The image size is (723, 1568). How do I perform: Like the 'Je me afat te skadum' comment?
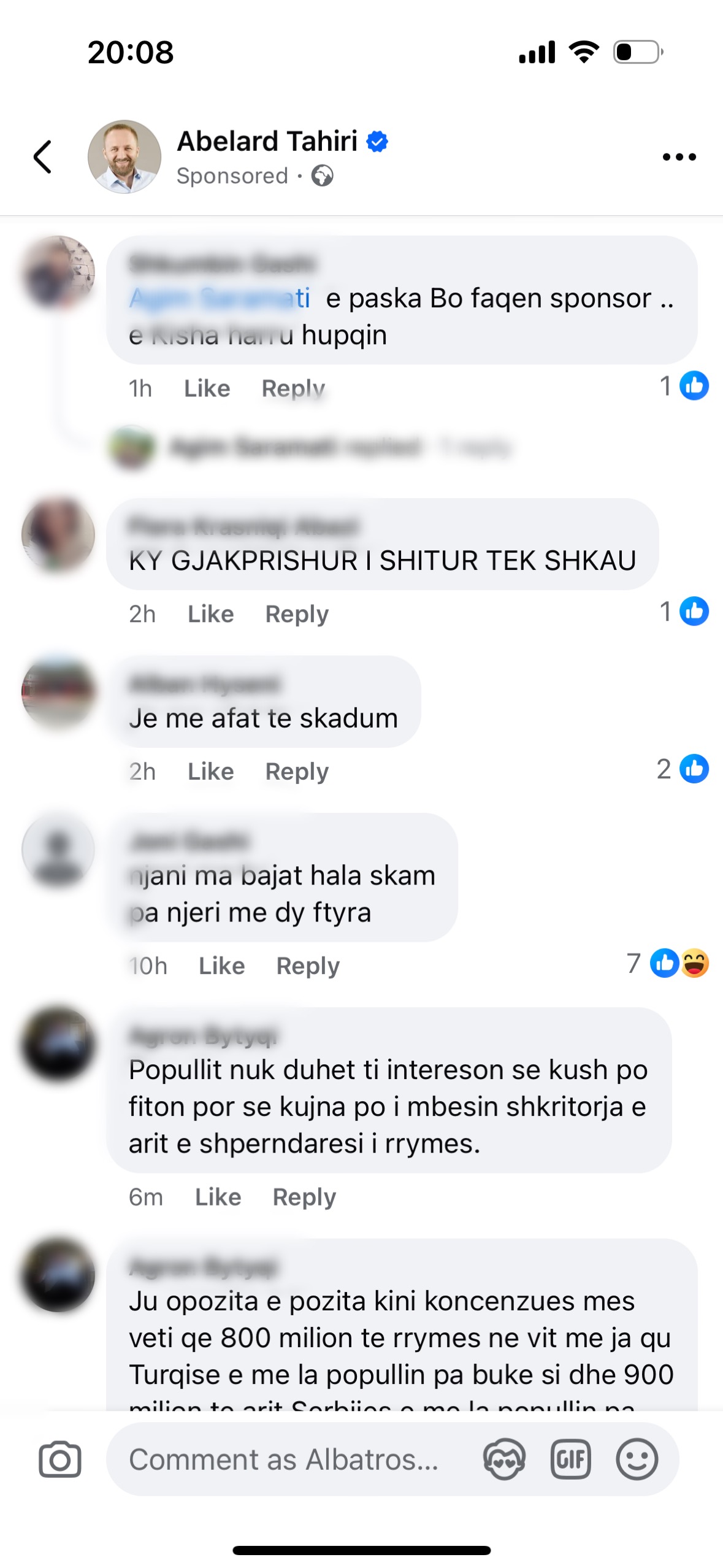pos(210,771)
